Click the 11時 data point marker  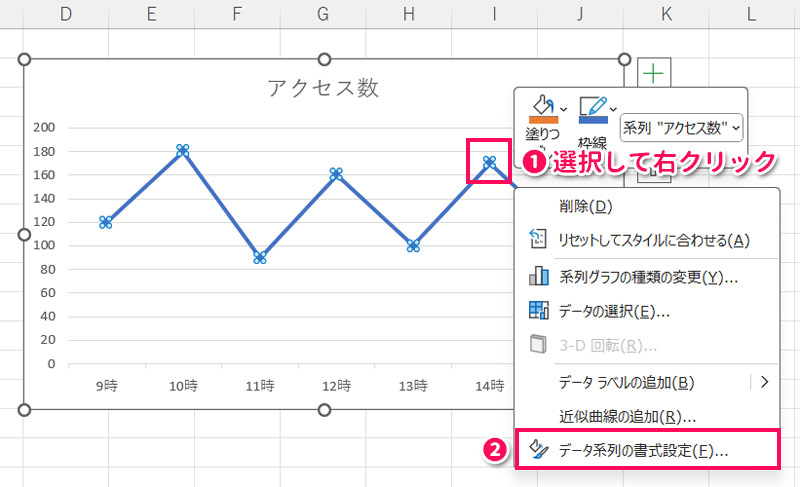click(x=260, y=258)
